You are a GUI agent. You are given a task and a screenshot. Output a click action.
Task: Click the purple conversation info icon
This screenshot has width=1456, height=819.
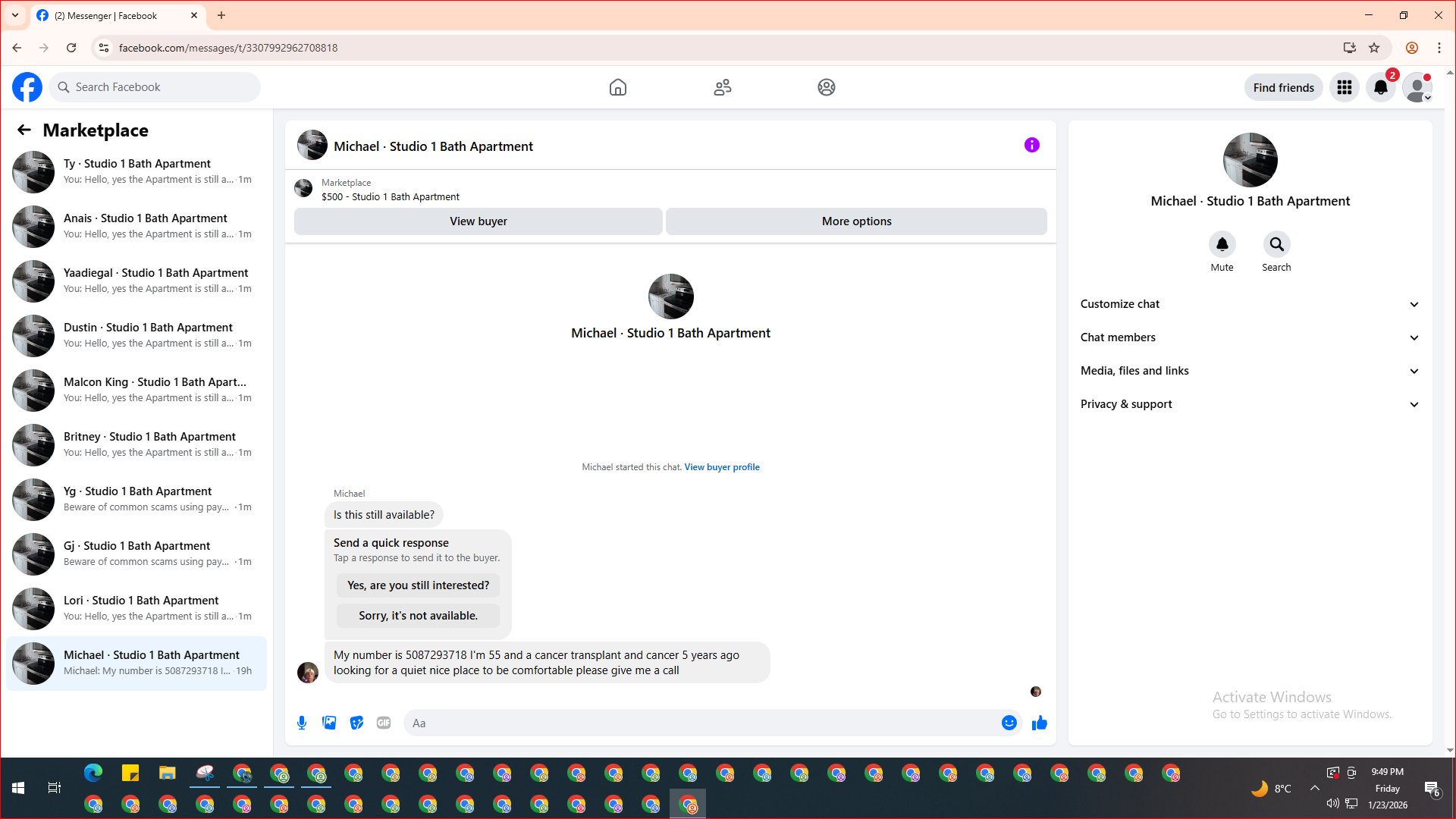pos(1031,145)
